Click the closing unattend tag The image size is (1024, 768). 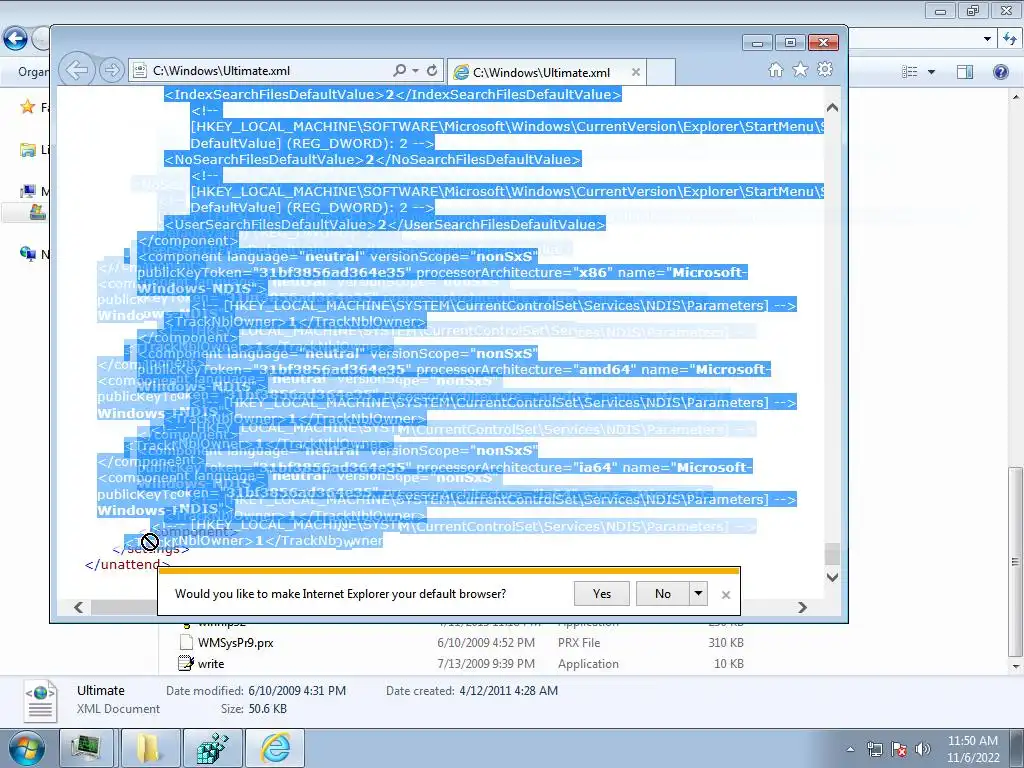[127, 565]
